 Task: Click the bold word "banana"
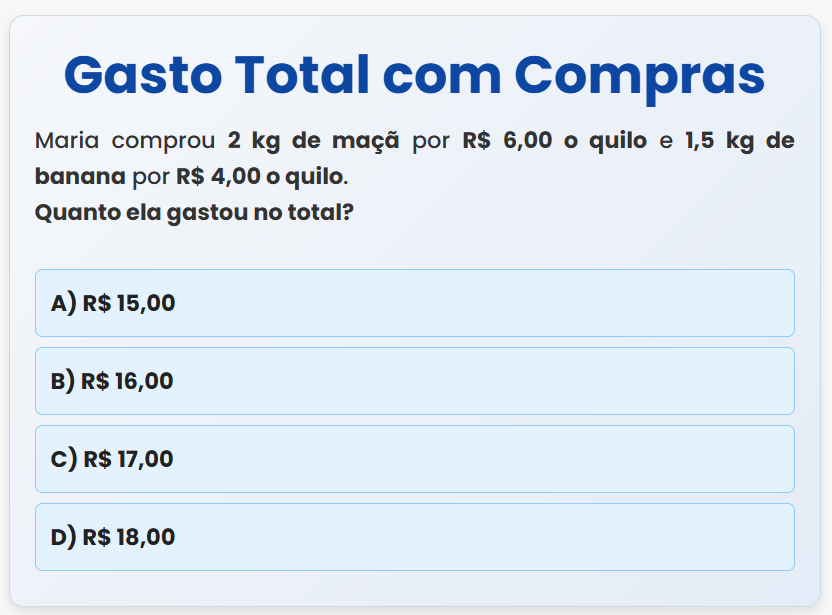80,177
